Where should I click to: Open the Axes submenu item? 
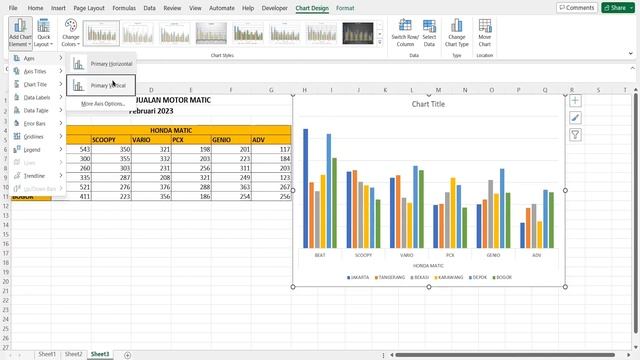click(x=38, y=58)
